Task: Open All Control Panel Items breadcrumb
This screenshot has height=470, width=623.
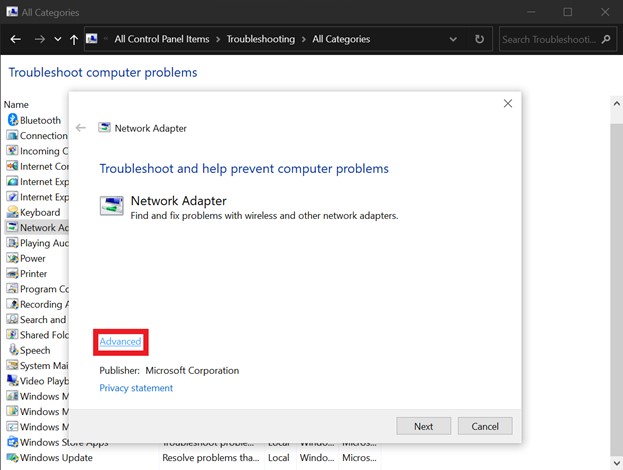Action: (x=162, y=39)
